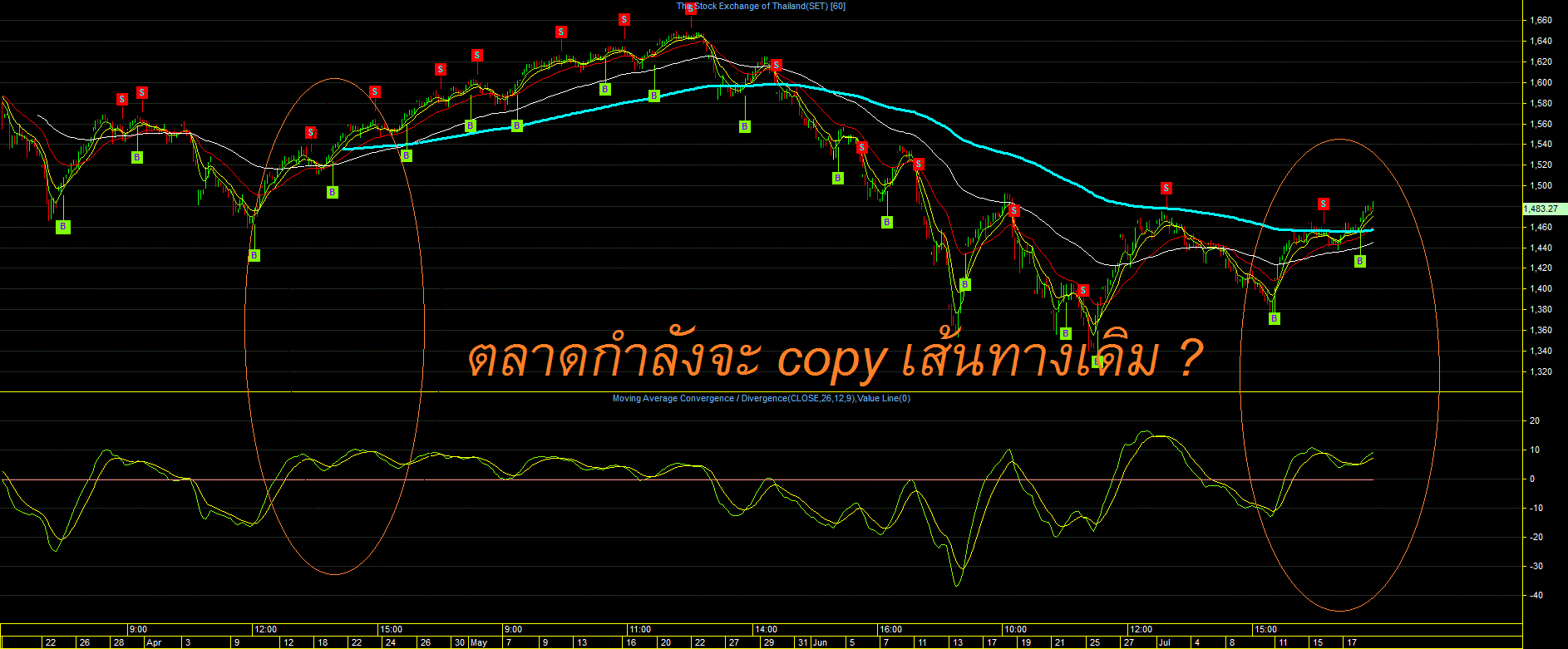
Task: Click the 1,660 price axis label
Action: [1541, 20]
